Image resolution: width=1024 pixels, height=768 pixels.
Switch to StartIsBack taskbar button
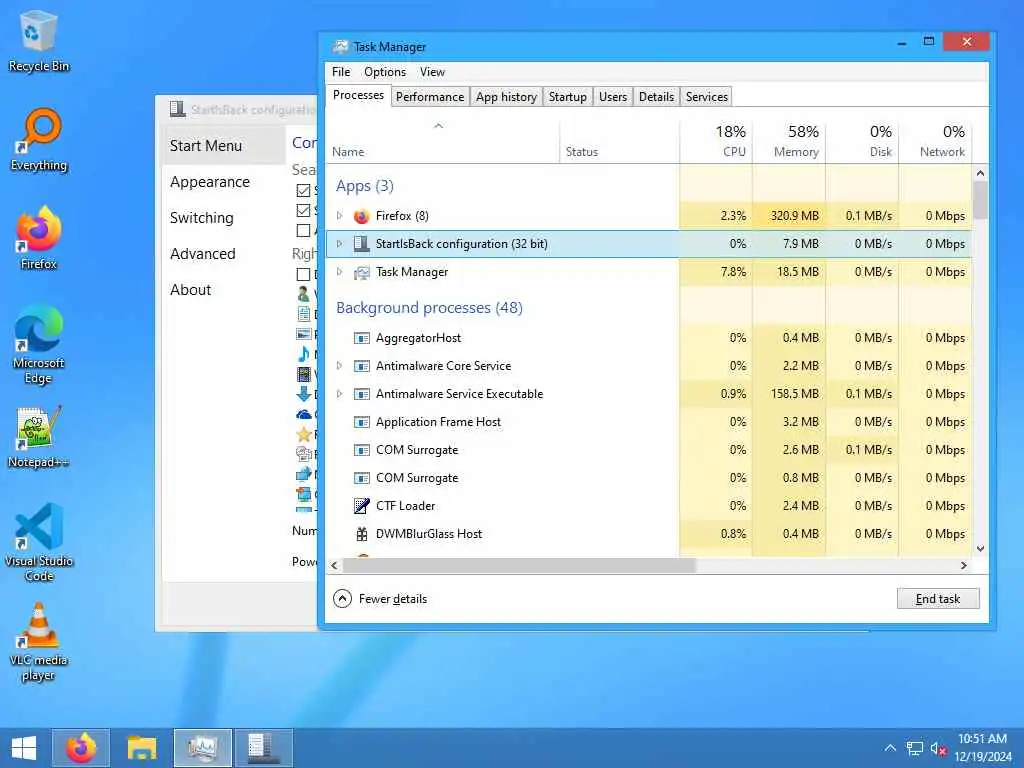click(264, 748)
